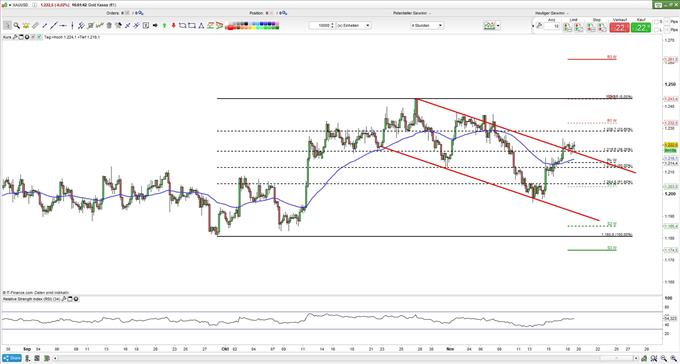This screenshot has width=680, height=364.
Task: Insert a black left arrow marker
Action: [x=155, y=26]
